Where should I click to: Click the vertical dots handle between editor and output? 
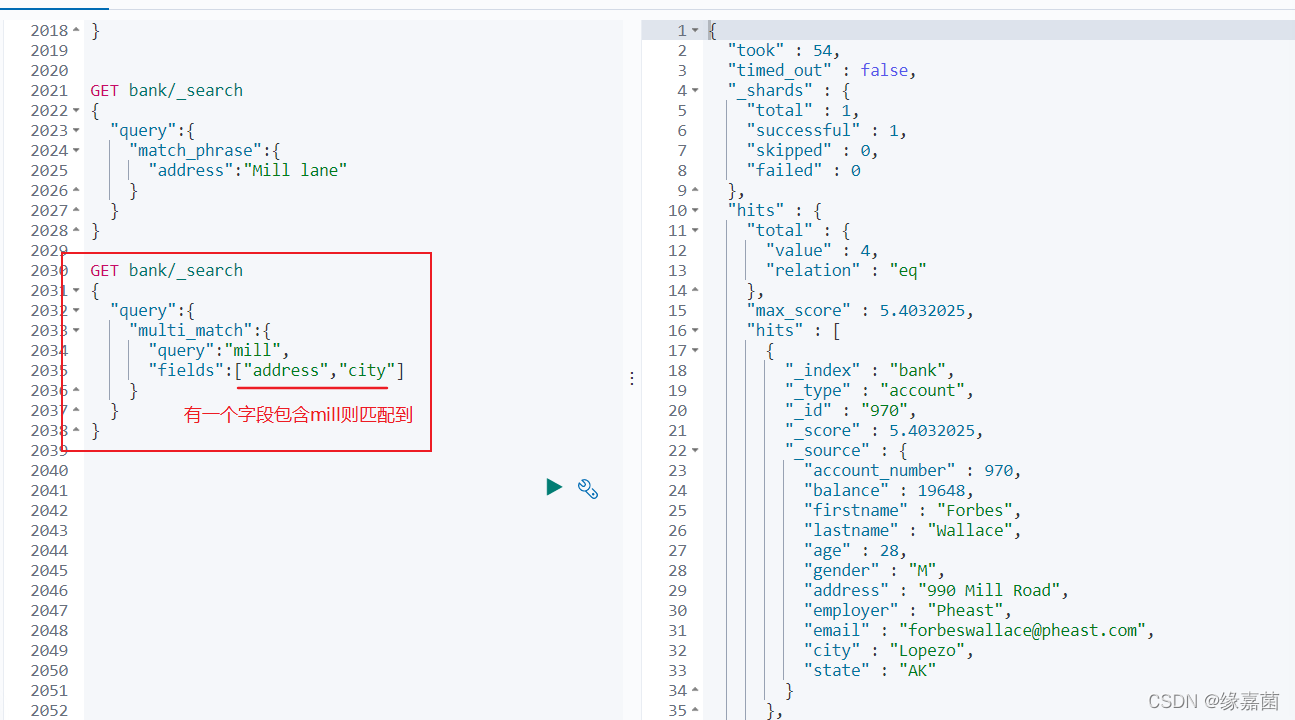(631, 379)
